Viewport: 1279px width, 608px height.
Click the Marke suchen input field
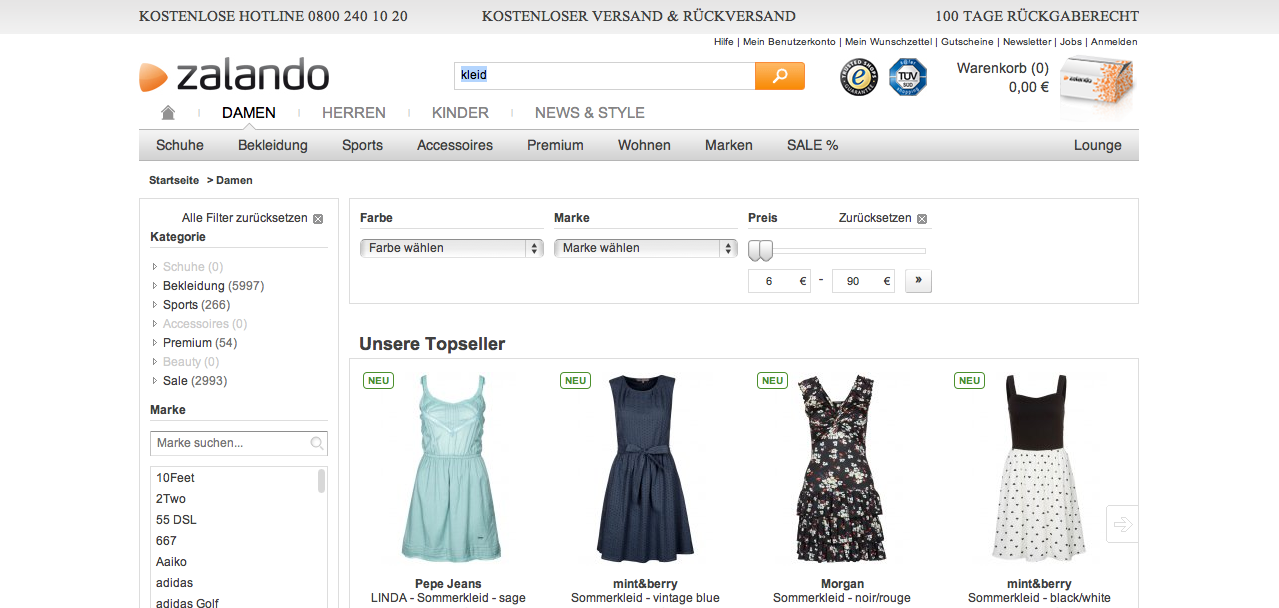[x=230, y=443]
